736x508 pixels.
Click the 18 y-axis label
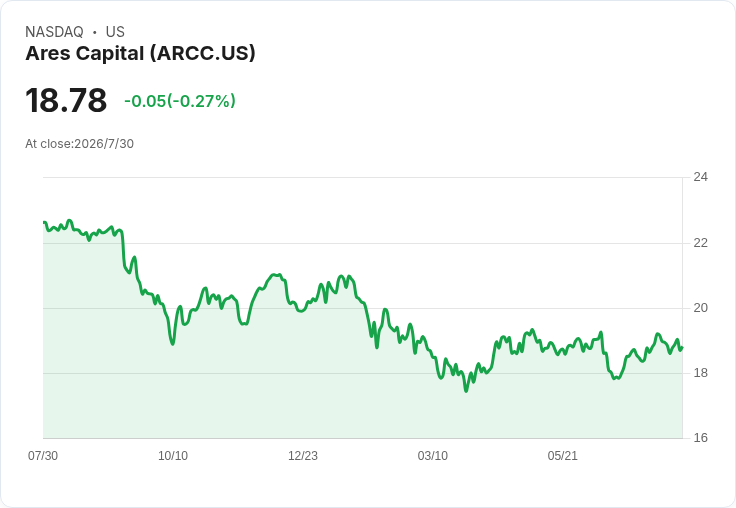pos(700,373)
